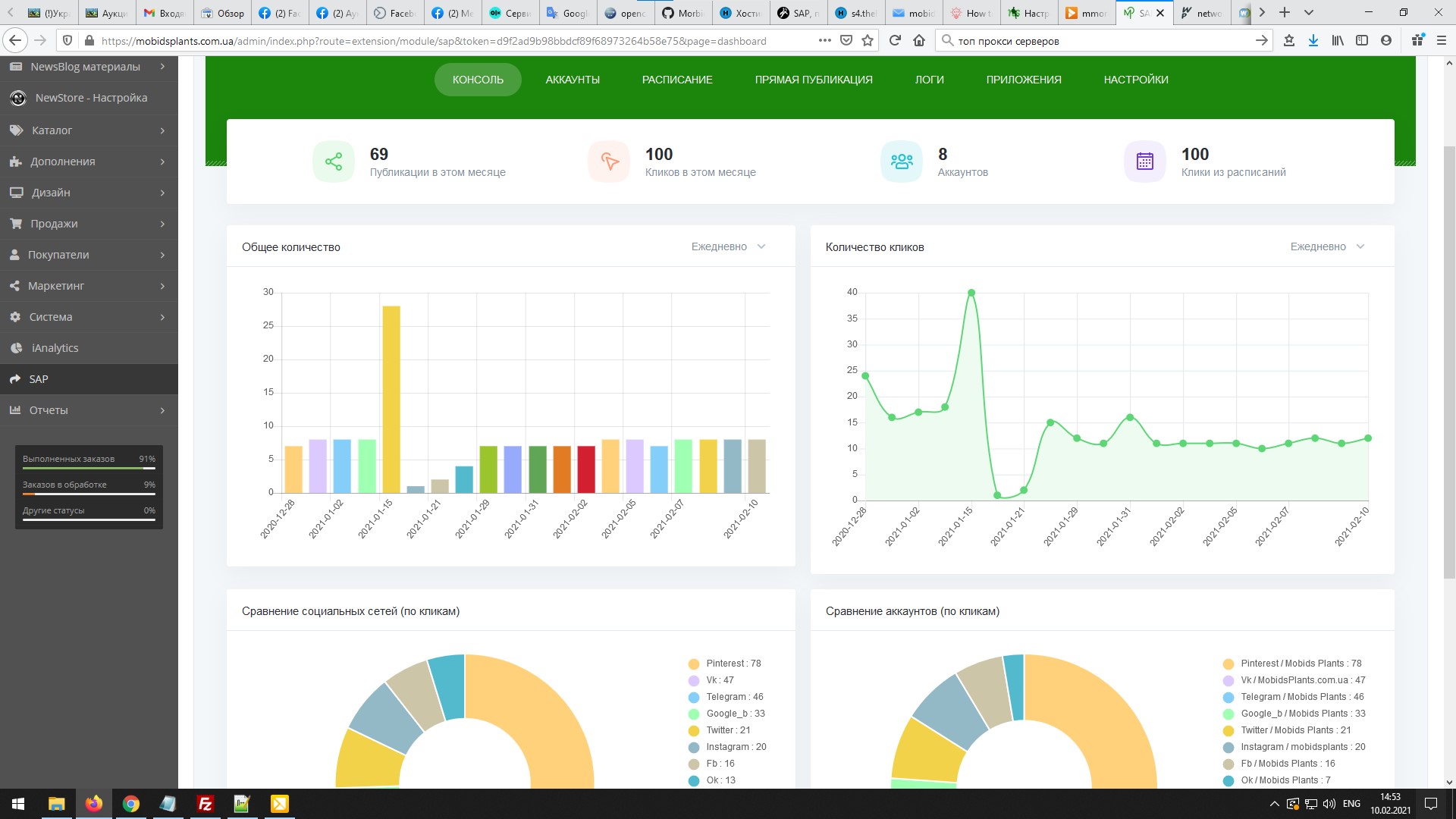Expand the Каталог sidebar menu
Image resolution: width=1456 pixels, height=819 pixels.
pos(89,130)
